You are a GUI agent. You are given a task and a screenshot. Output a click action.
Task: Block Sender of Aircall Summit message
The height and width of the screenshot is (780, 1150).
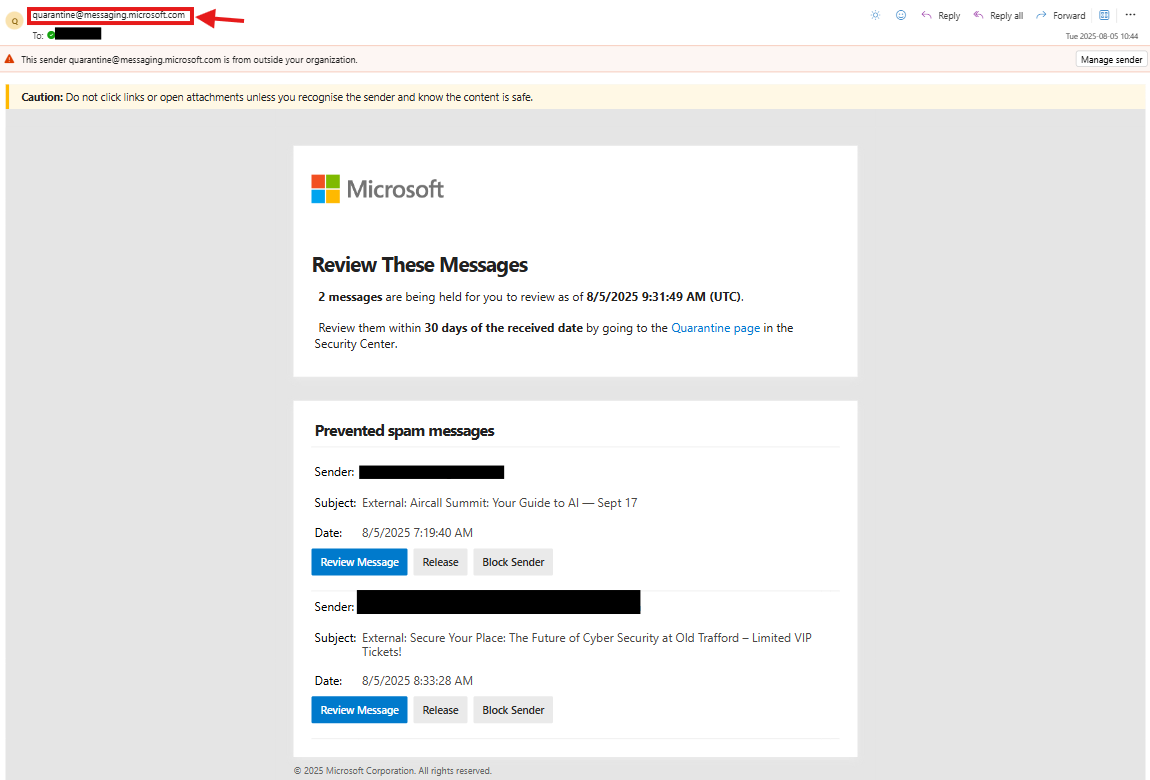(x=513, y=562)
